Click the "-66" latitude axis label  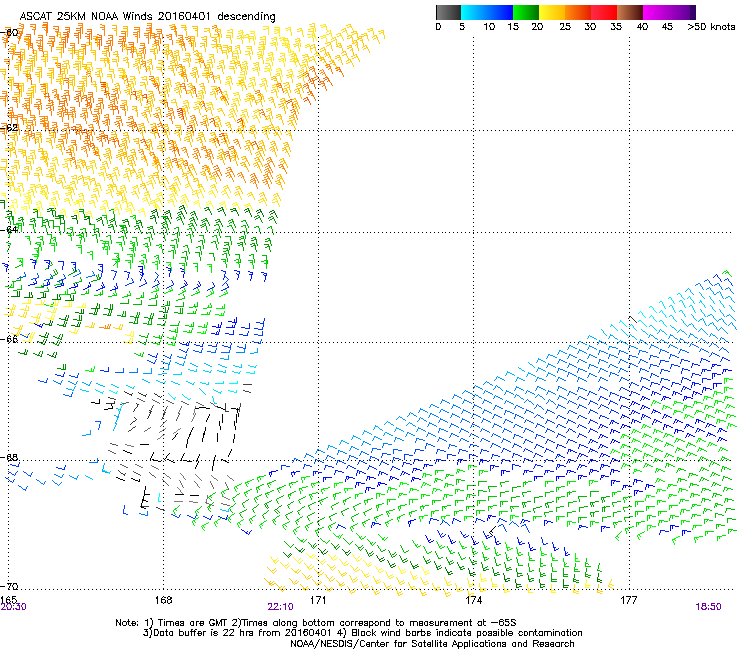(10, 339)
